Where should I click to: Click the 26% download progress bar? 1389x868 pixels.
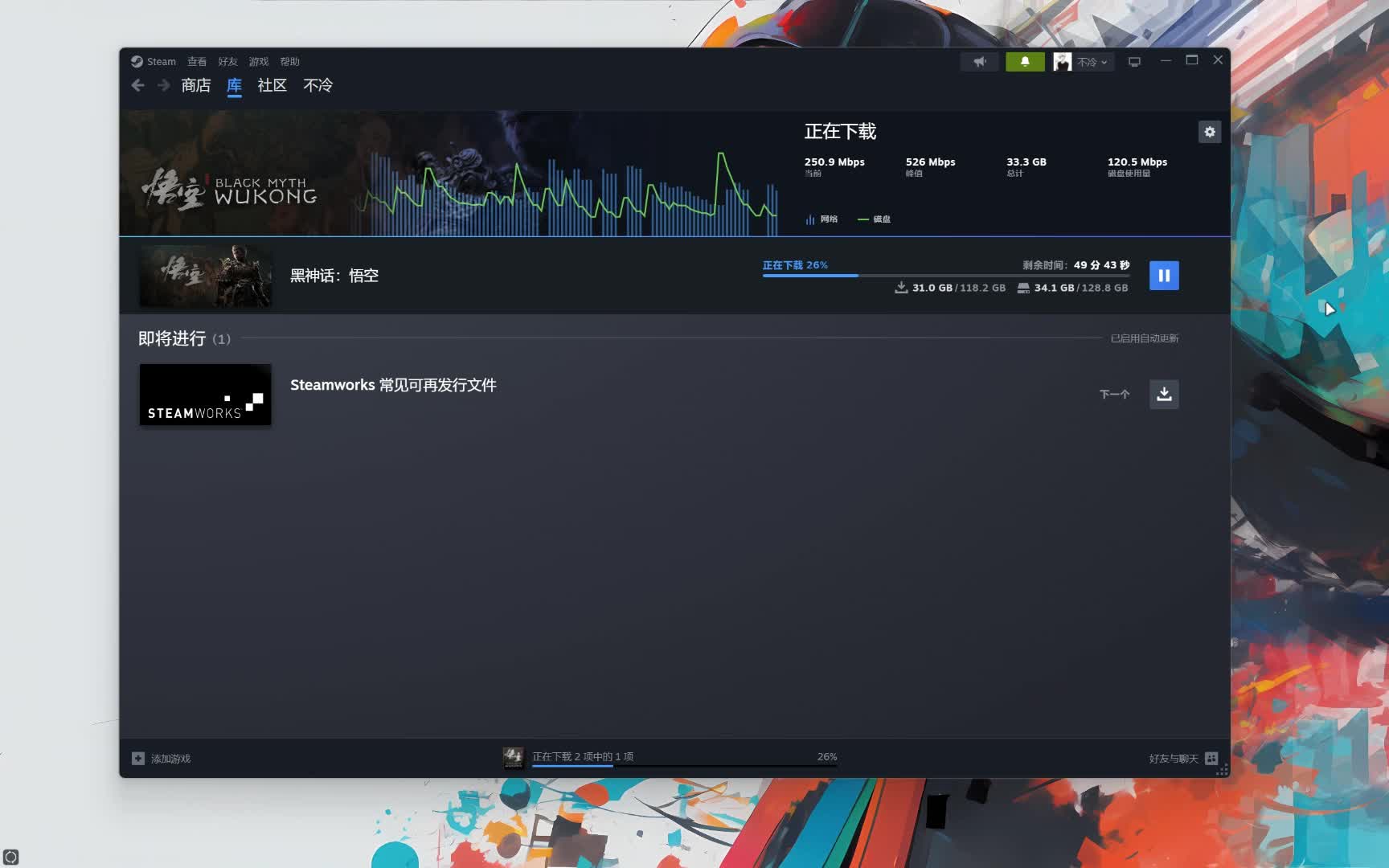click(x=945, y=276)
